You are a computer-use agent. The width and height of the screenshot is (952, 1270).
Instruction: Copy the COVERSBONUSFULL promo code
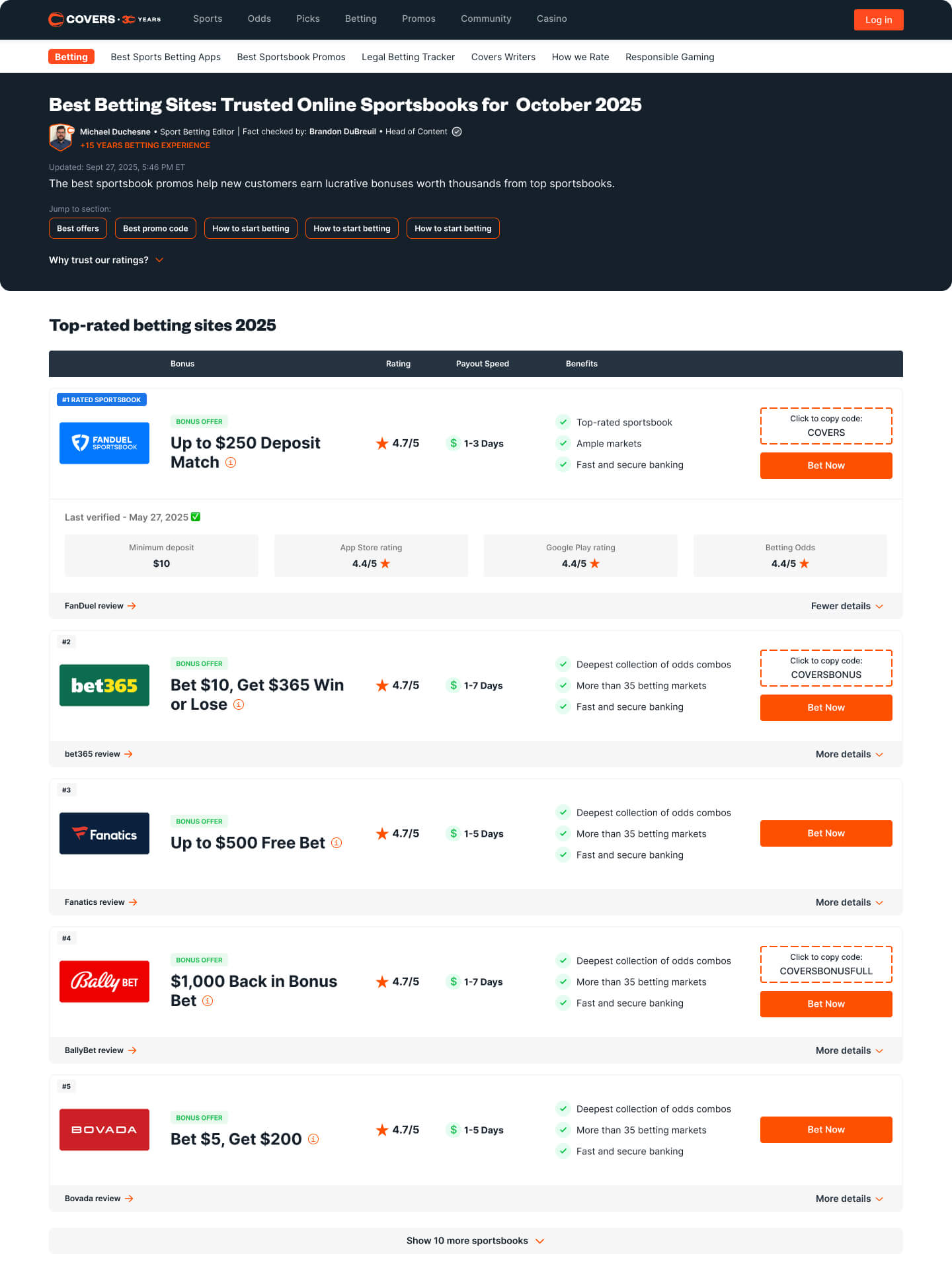point(826,964)
